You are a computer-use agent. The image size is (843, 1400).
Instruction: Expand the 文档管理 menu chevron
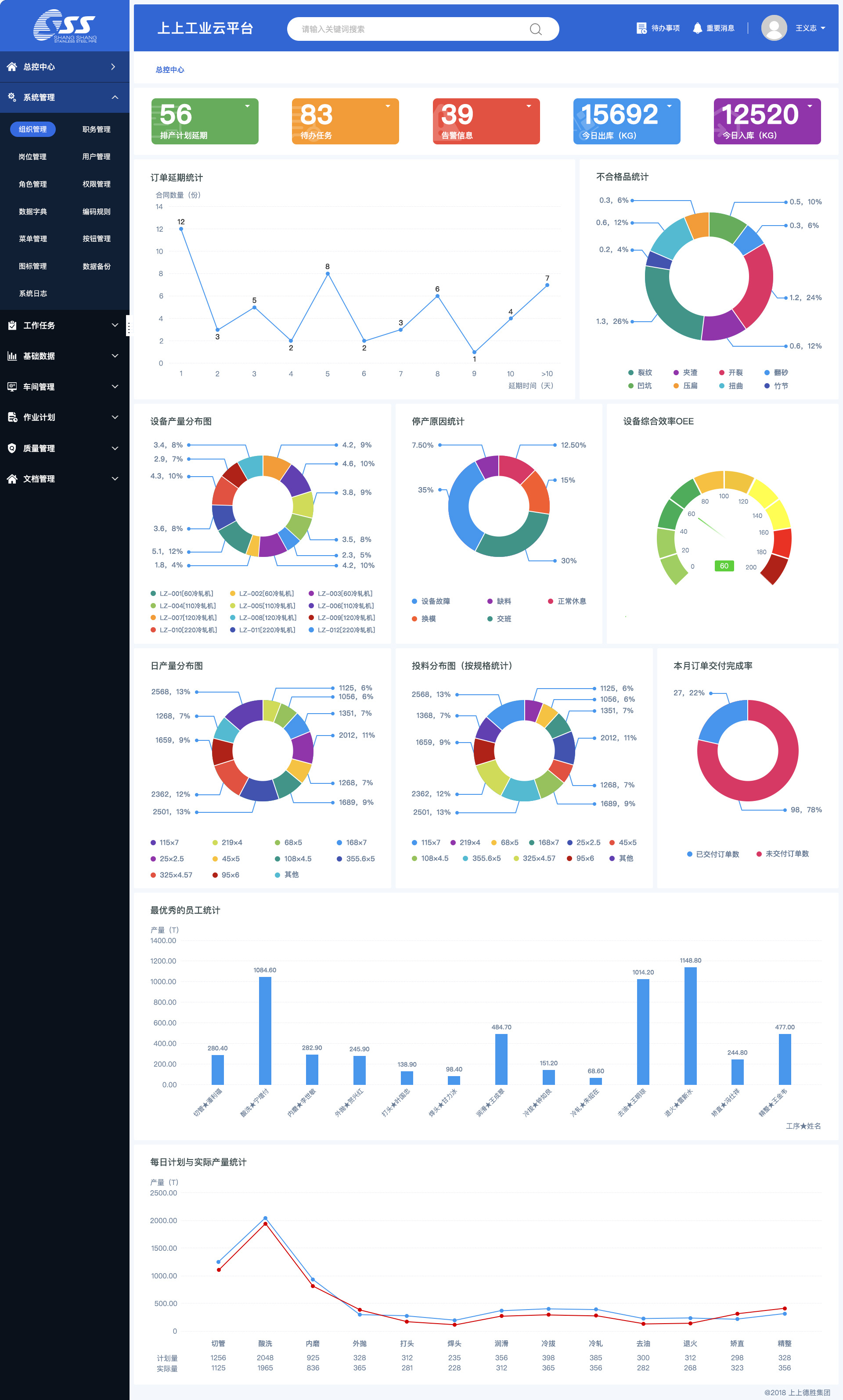tap(115, 478)
